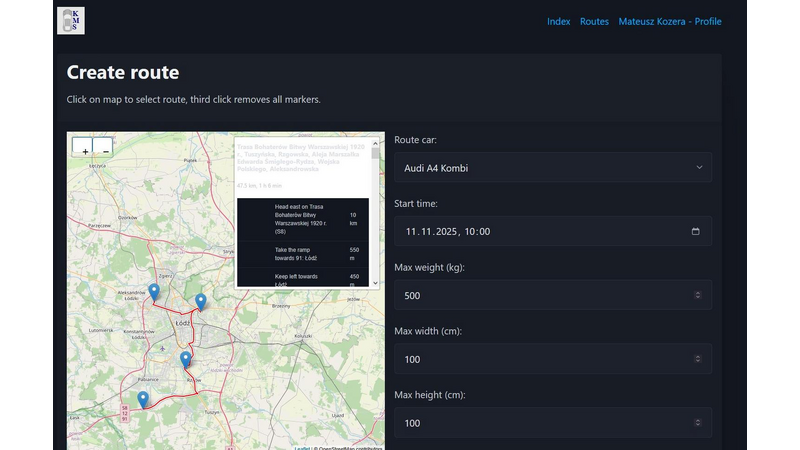Click the KMS logo in header

71,21
